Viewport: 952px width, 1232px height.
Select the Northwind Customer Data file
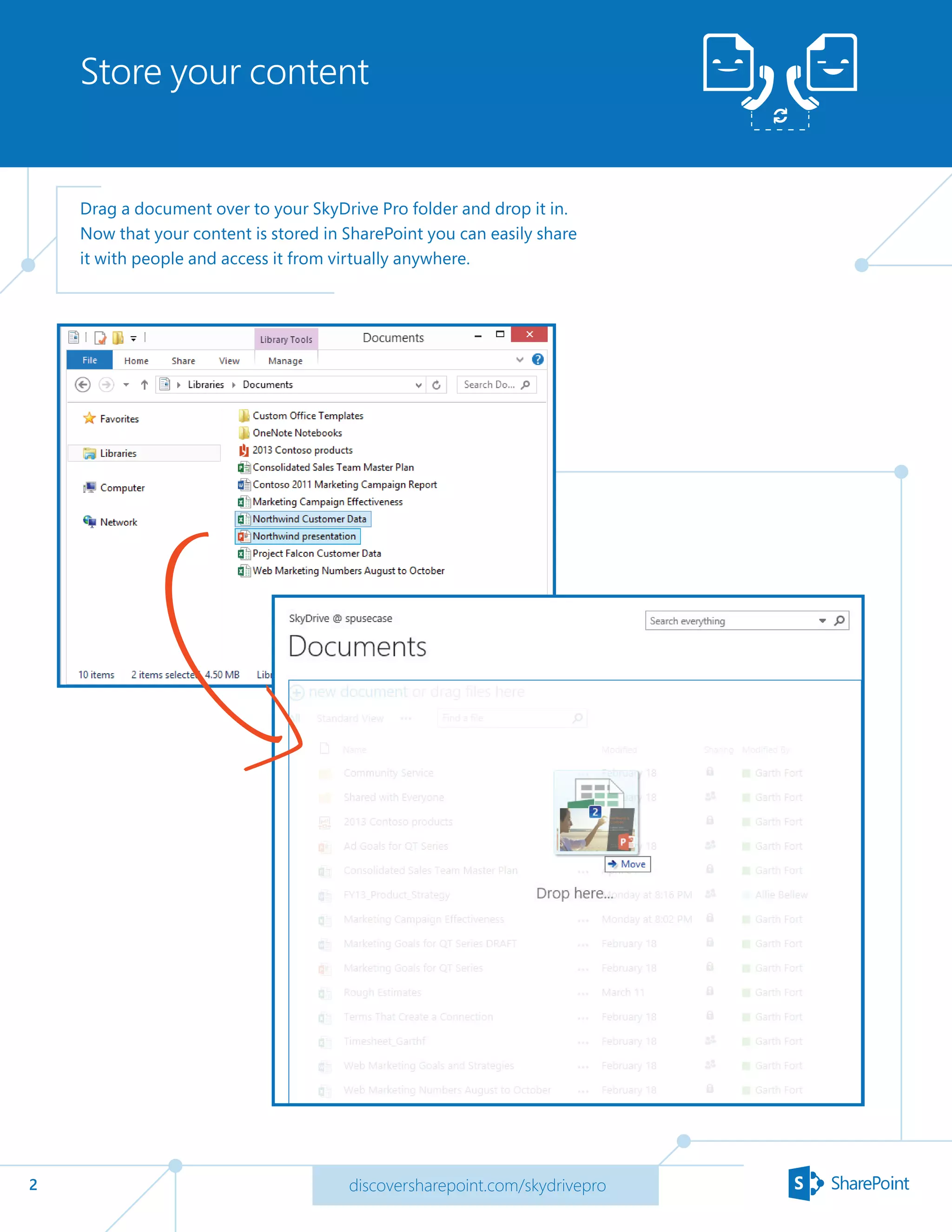309,519
